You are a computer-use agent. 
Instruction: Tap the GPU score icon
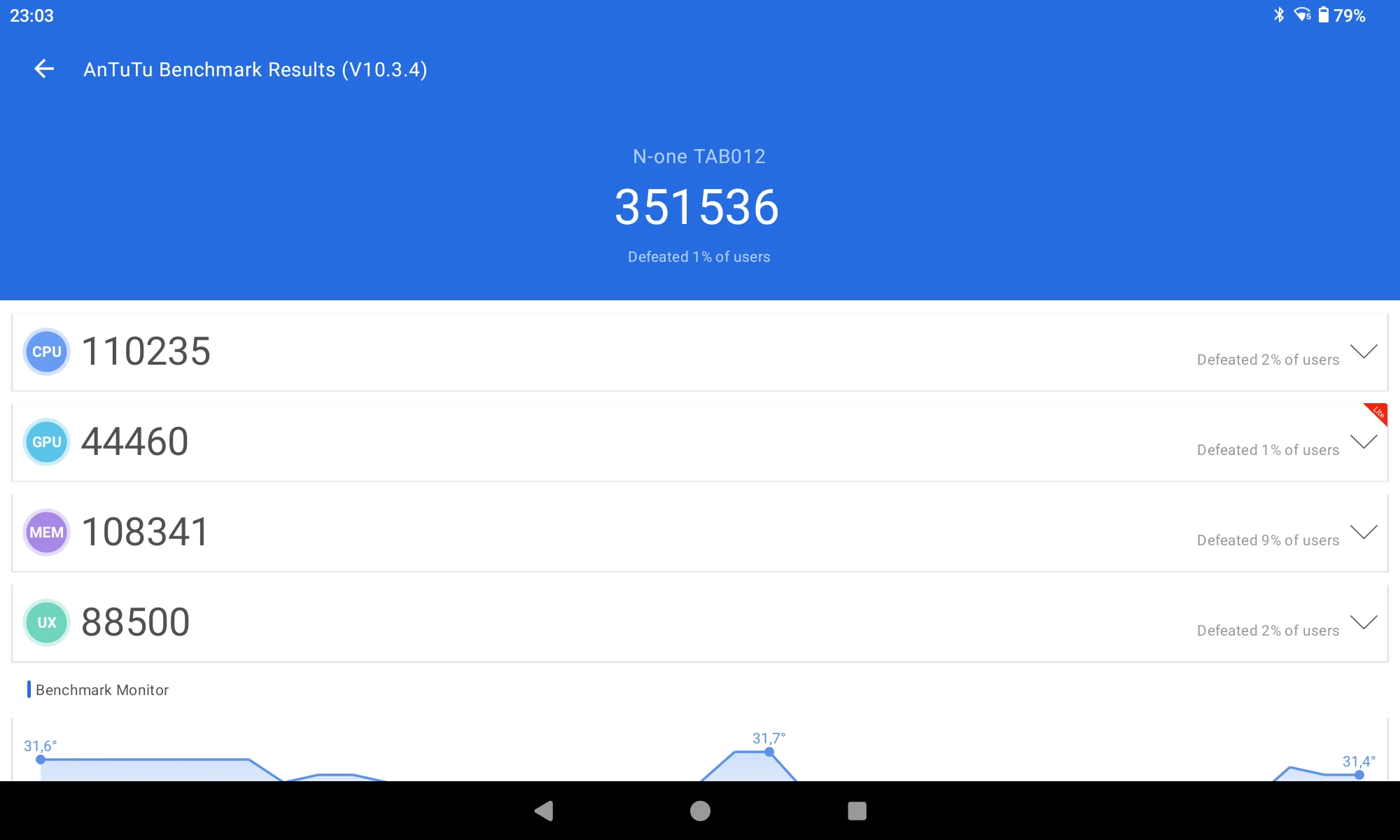point(47,442)
